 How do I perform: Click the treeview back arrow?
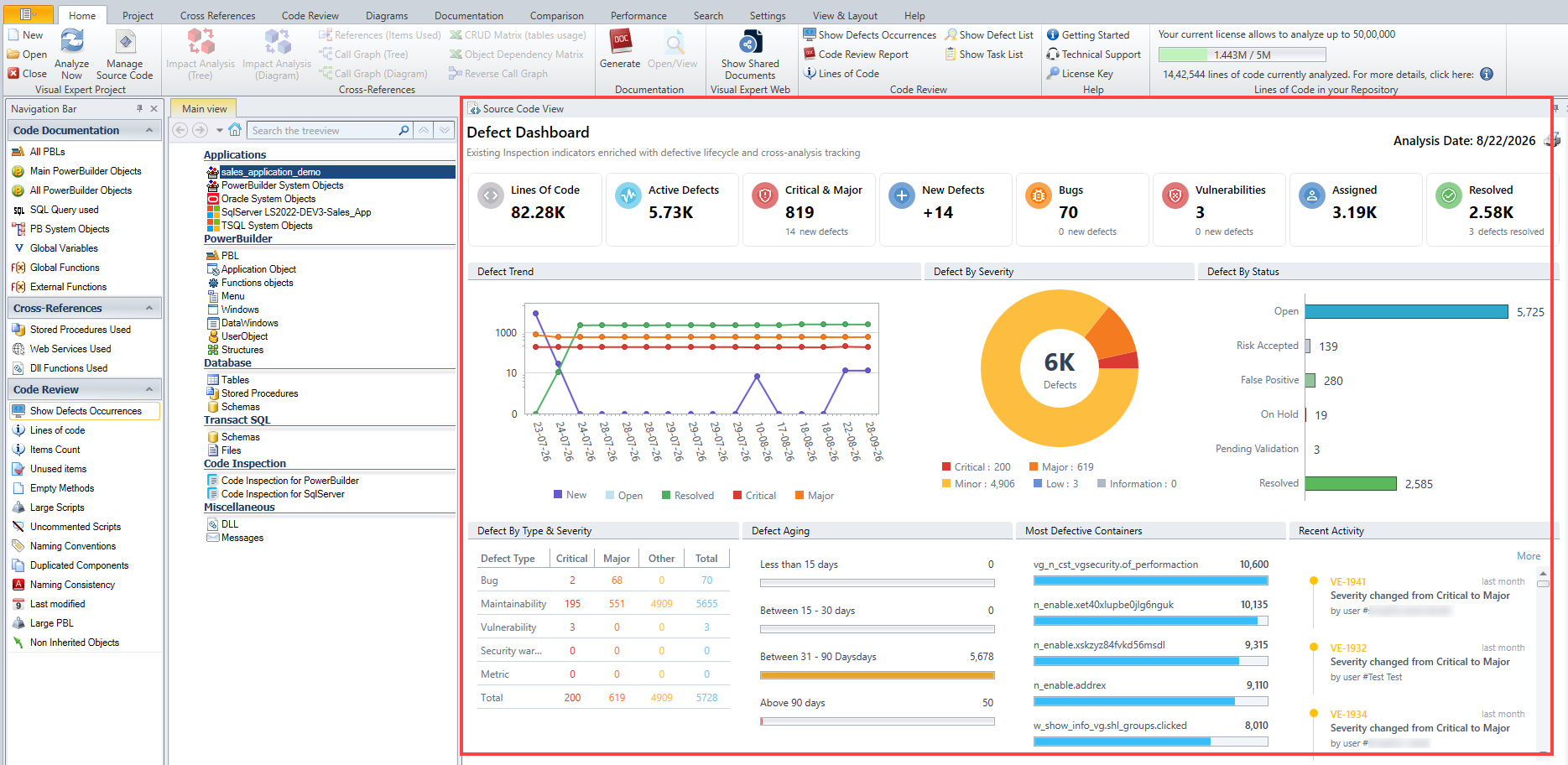180,130
